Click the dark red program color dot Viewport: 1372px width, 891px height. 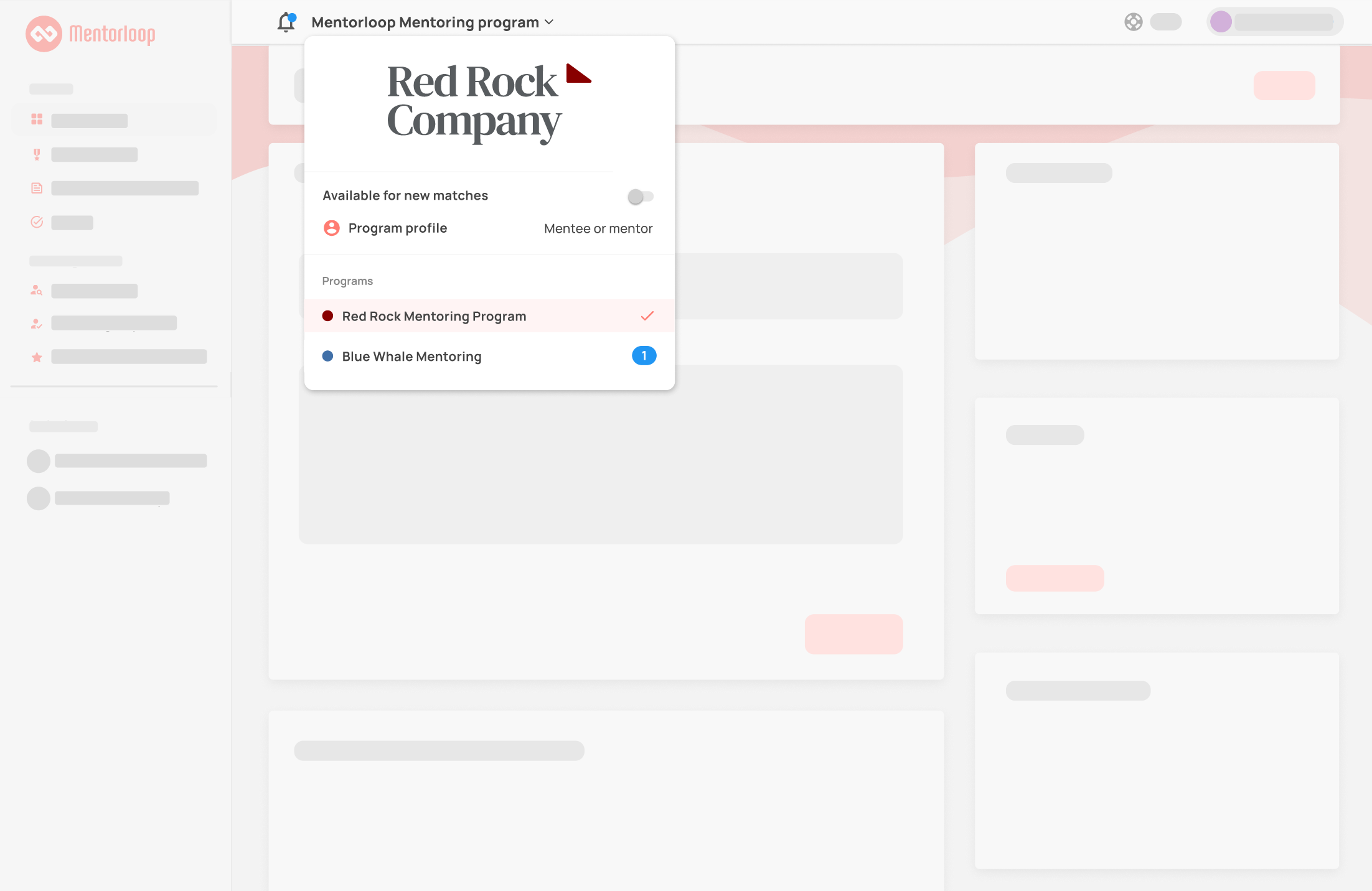(x=327, y=316)
